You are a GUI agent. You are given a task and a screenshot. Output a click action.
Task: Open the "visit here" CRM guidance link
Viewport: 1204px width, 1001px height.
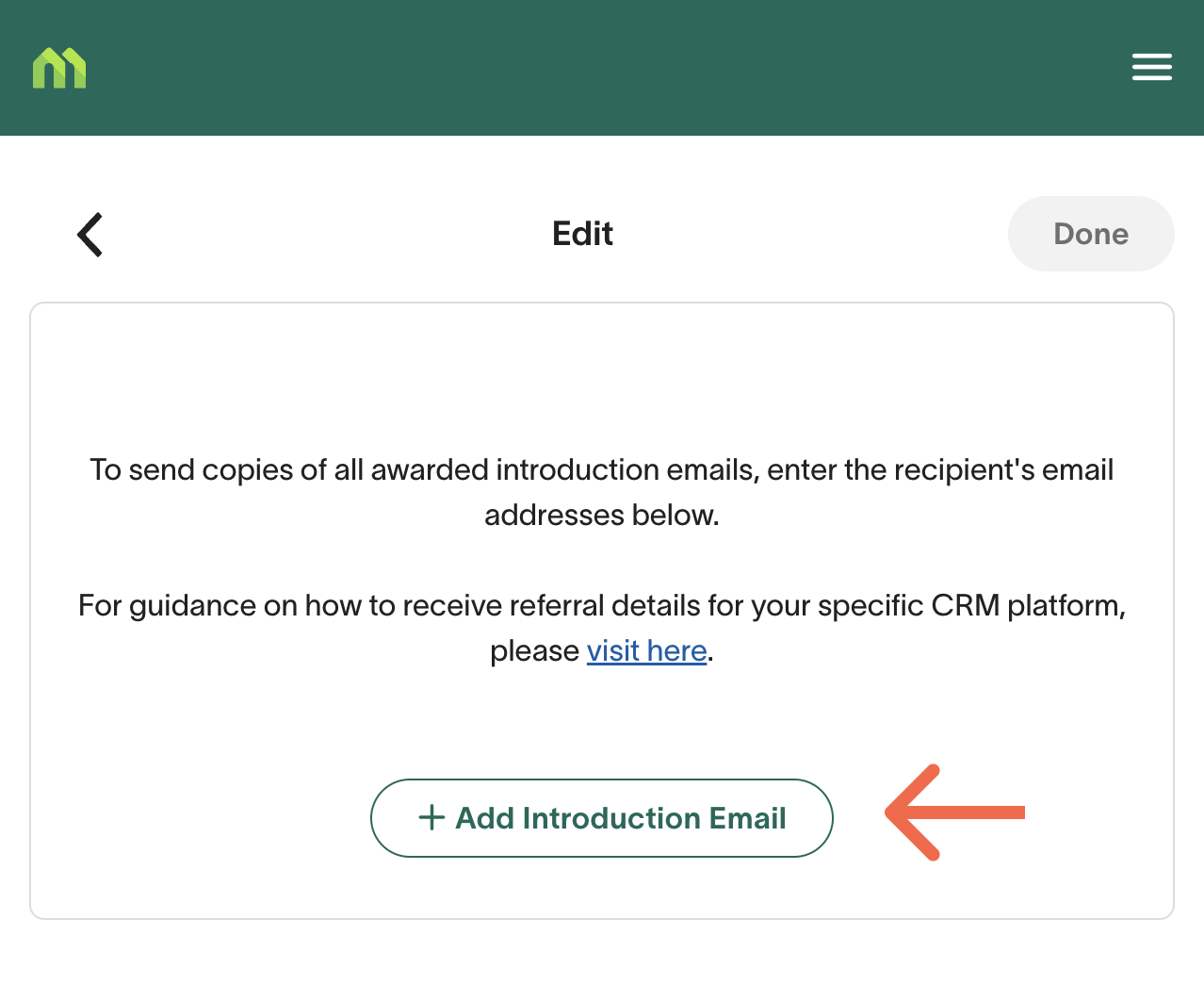click(646, 650)
